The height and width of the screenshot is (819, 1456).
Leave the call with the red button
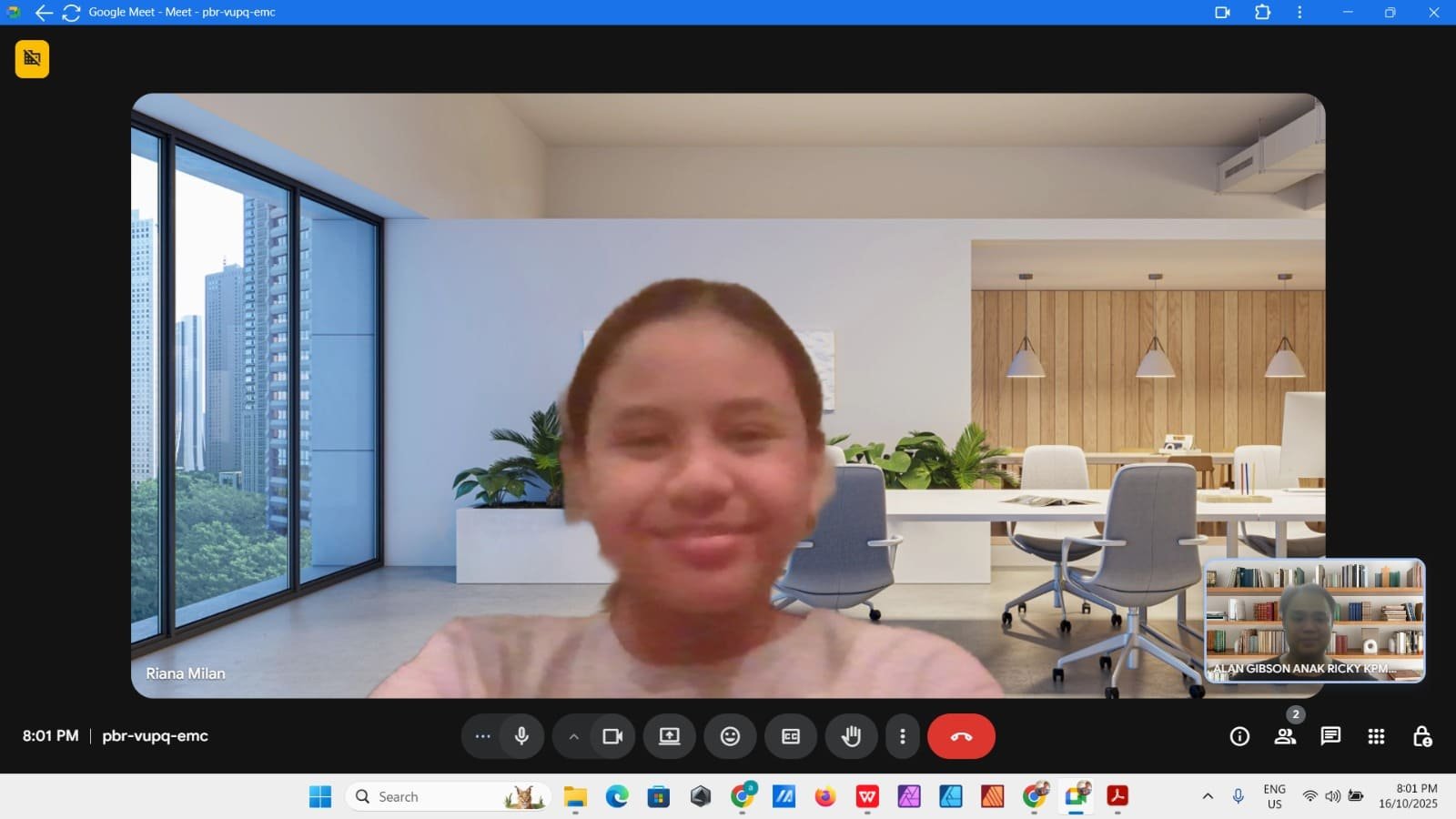(x=961, y=736)
